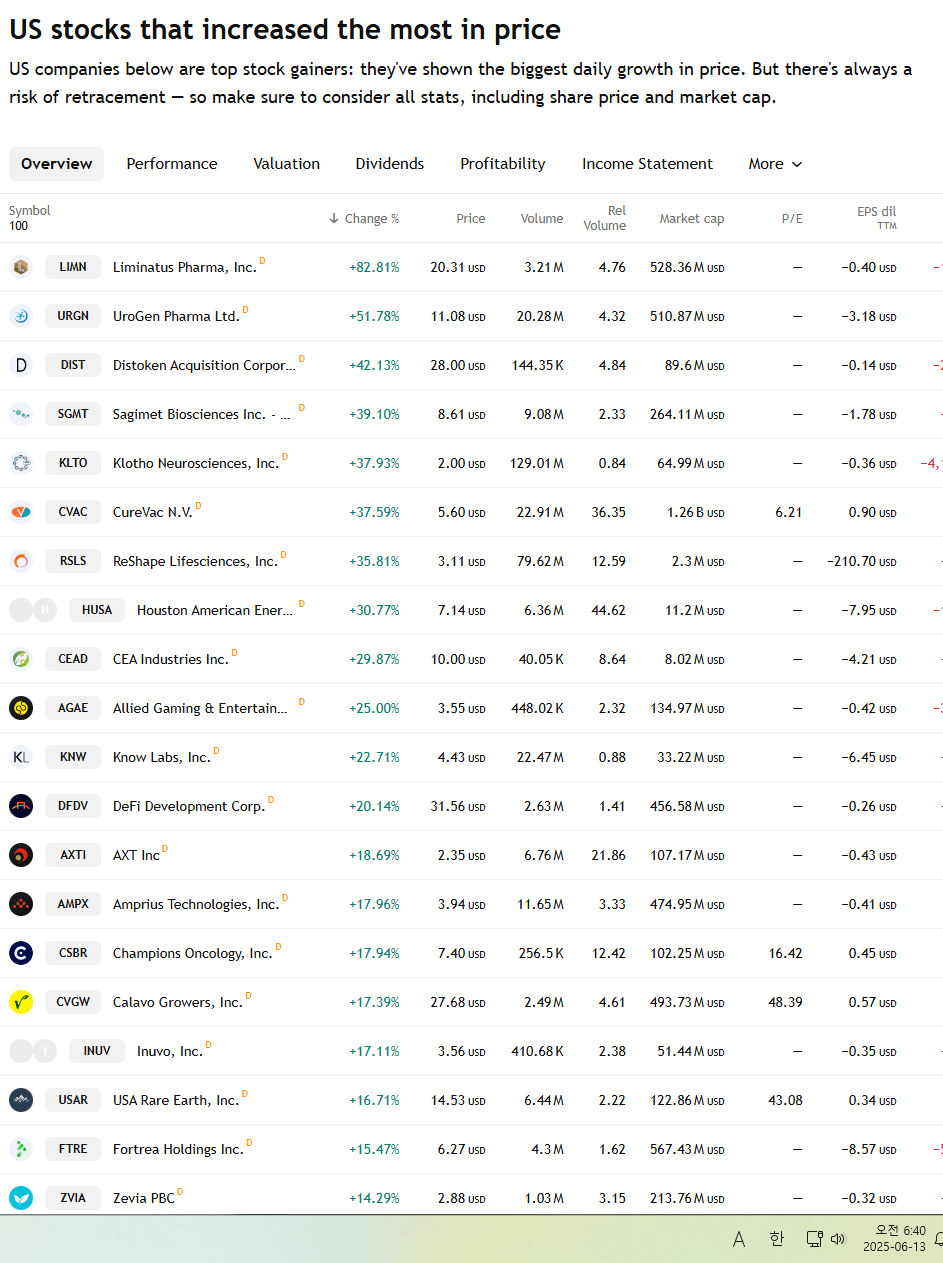The height and width of the screenshot is (1263, 943).
Task: Click the Calavo Growers logo icon
Action: pyautogui.click(x=21, y=1002)
